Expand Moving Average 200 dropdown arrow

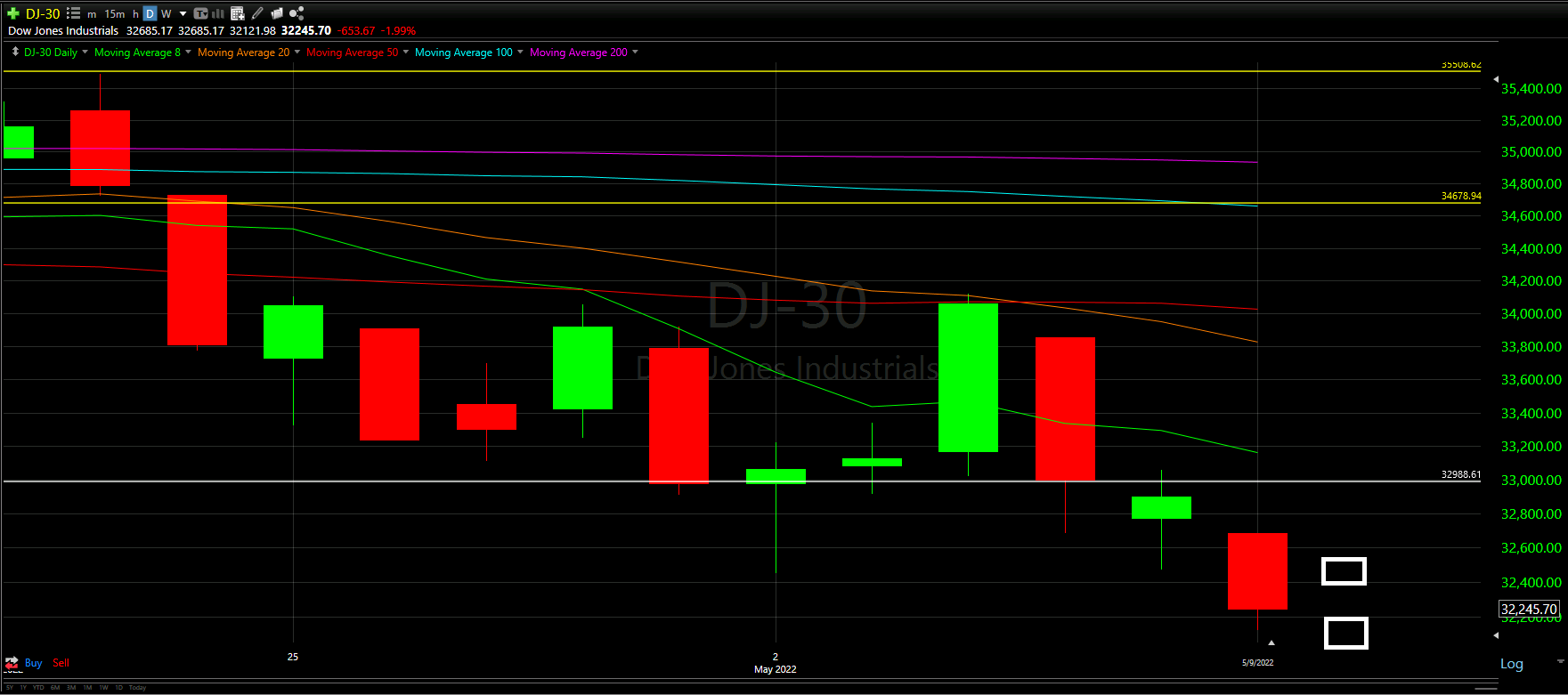tap(635, 53)
